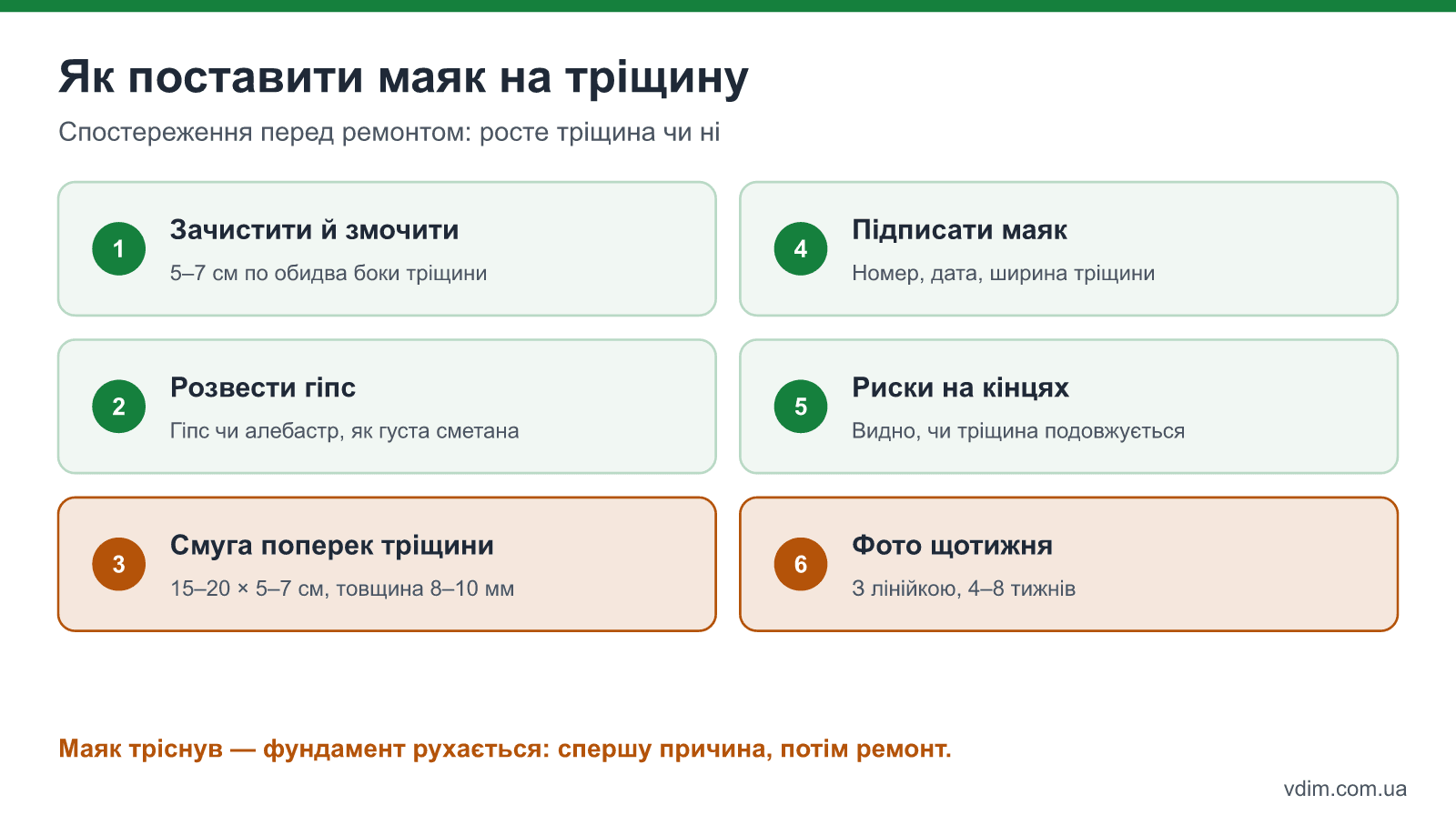The width and height of the screenshot is (1456, 825).
Task: Click the heading "Підписати маяк"
Action: coord(959,230)
